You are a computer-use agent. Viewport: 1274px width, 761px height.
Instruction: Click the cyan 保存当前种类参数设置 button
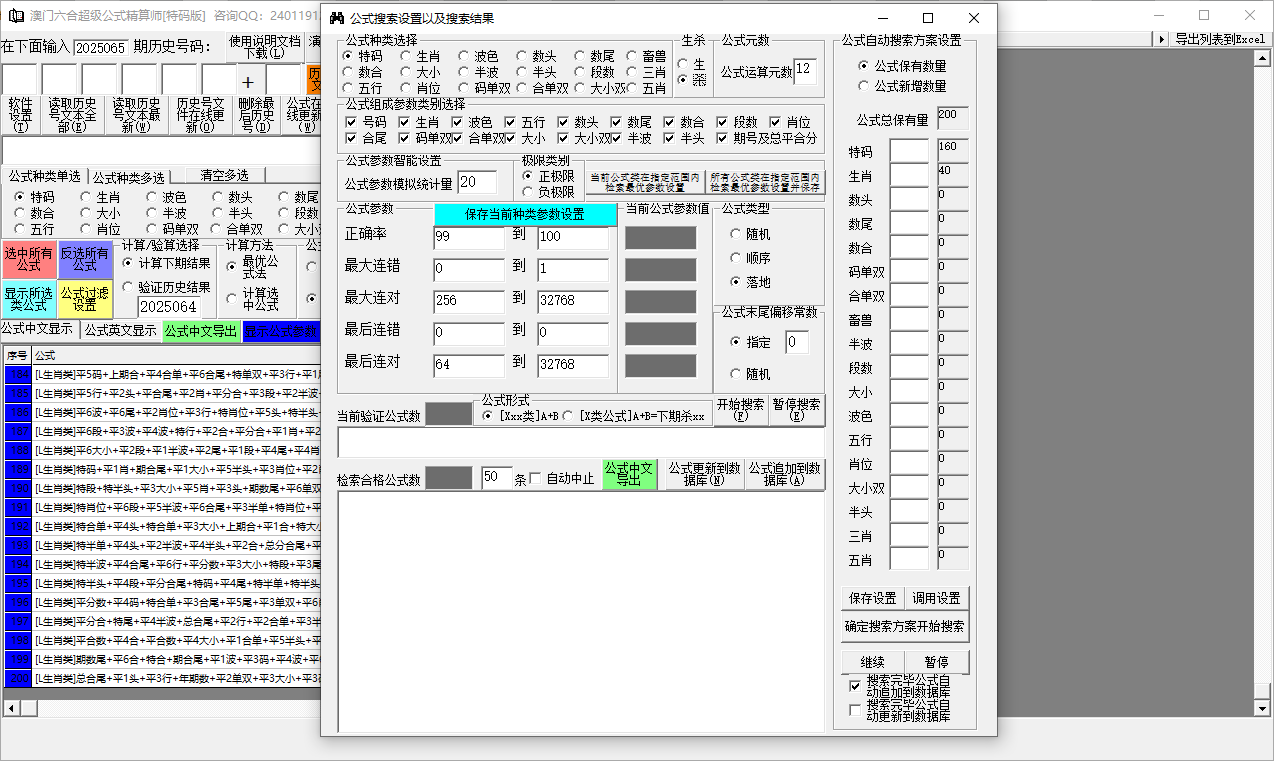pyautogui.click(x=525, y=215)
